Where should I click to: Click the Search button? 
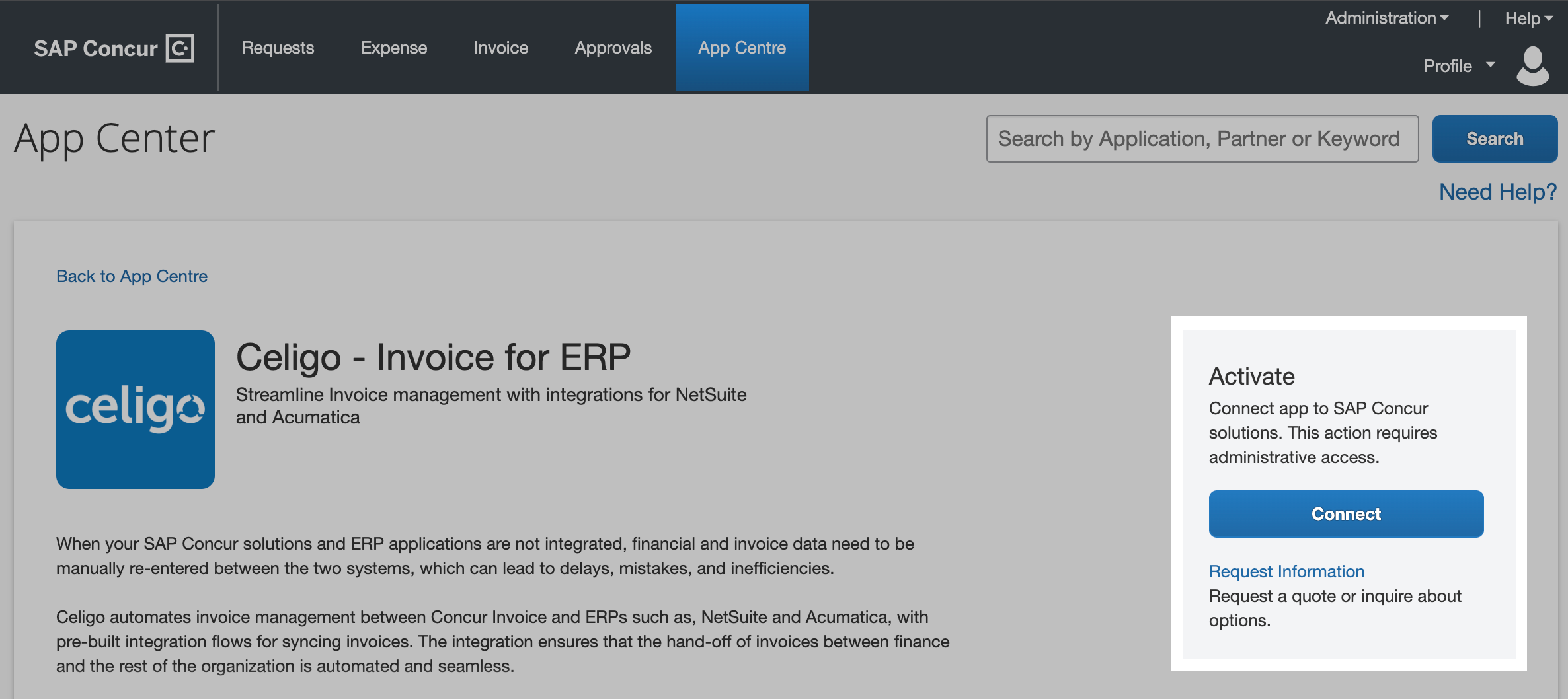(1495, 139)
